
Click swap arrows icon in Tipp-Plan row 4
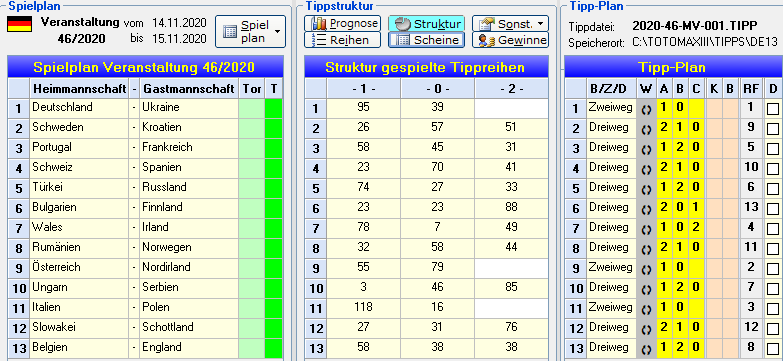[x=646, y=169]
